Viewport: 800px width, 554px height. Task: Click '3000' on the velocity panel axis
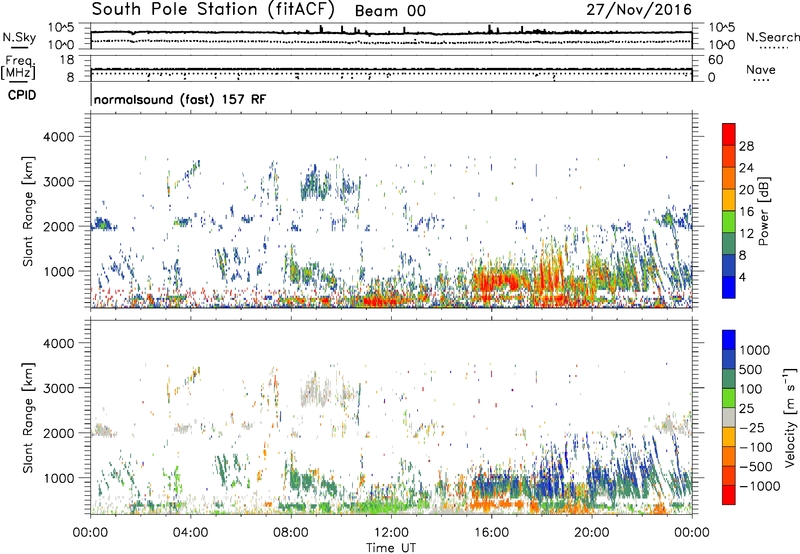58,388
